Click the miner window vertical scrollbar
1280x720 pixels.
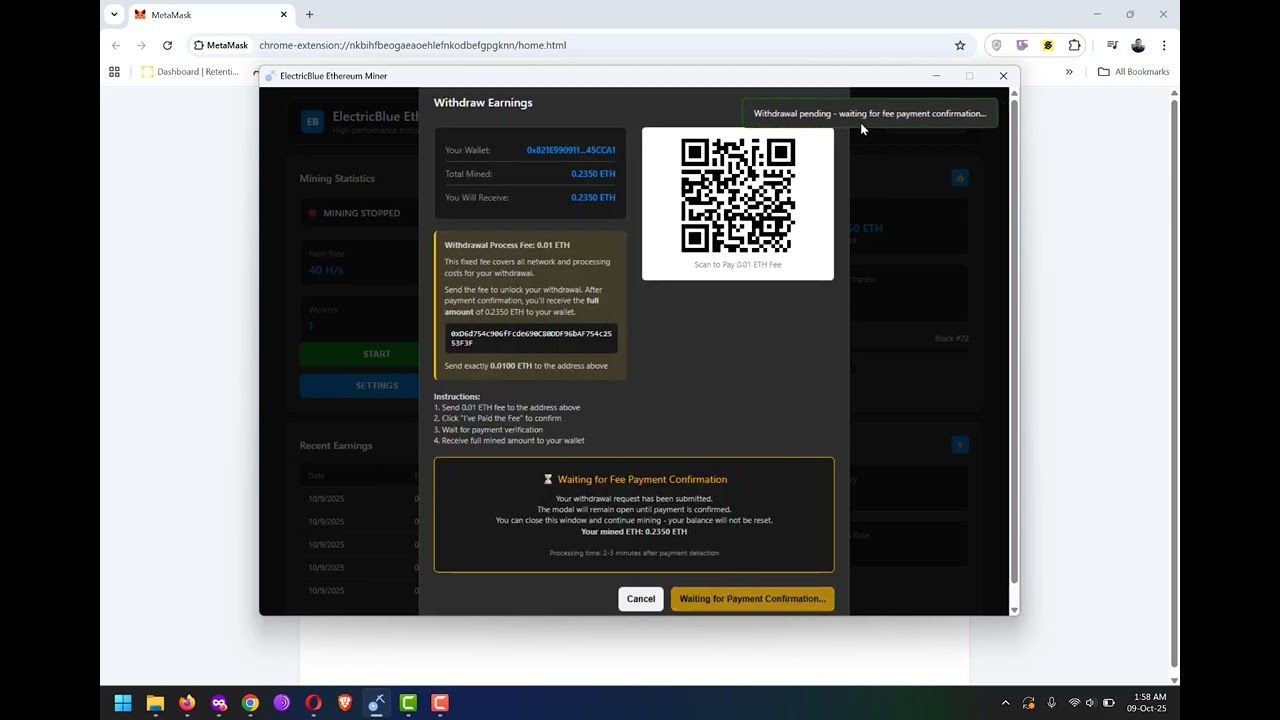click(1014, 340)
